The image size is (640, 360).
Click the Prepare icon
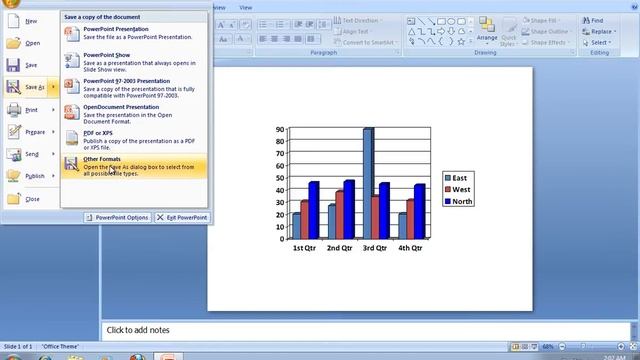tap(14, 132)
